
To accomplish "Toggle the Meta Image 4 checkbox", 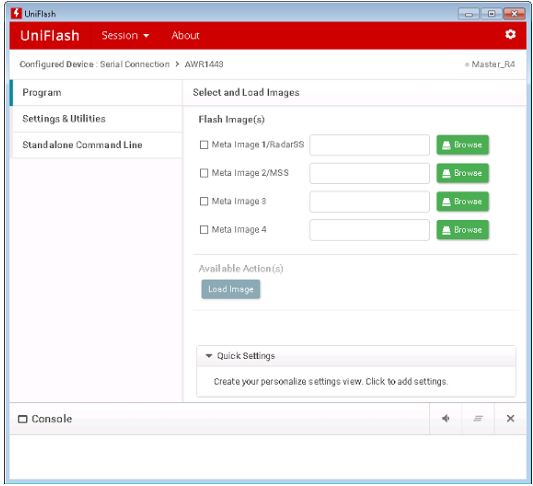I will coord(204,230).
